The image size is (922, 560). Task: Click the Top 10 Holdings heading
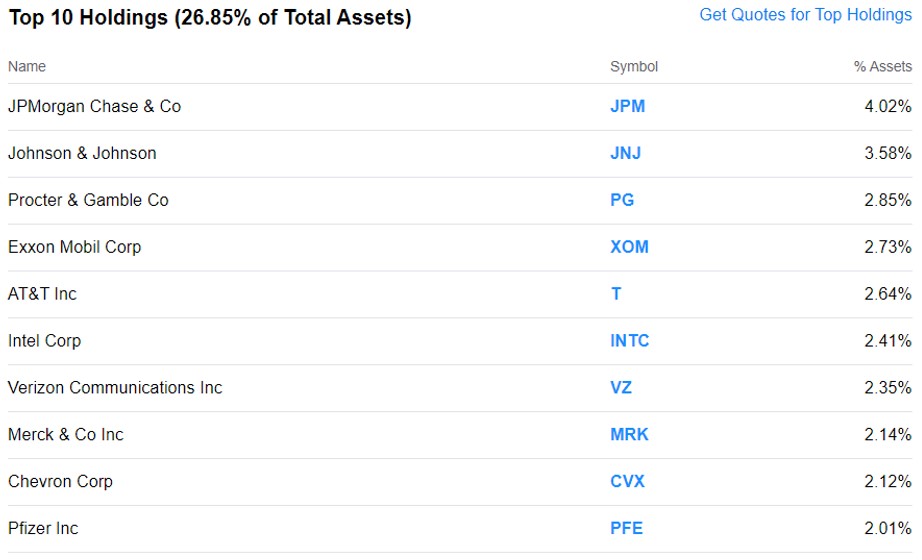[210, 18]
